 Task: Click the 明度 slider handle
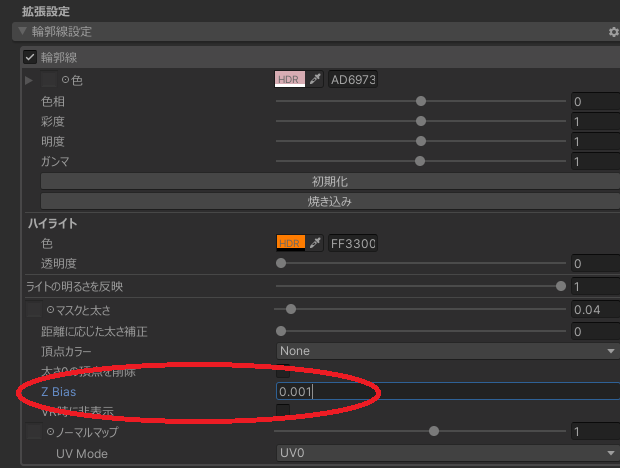(x=421, y=141)
